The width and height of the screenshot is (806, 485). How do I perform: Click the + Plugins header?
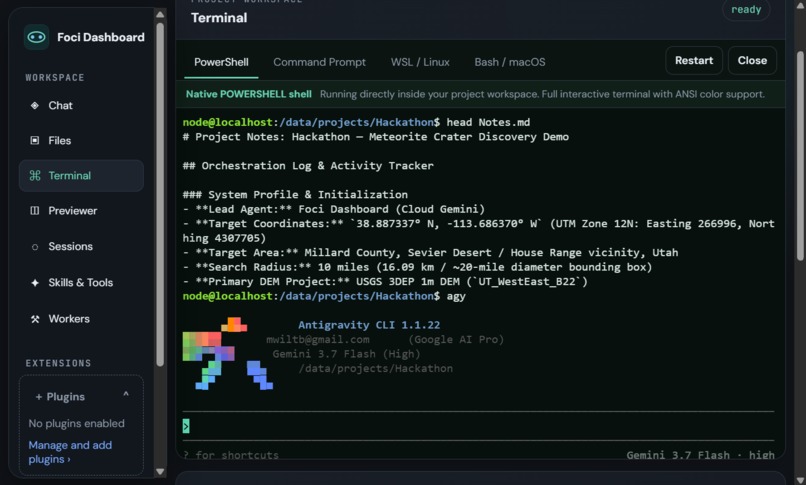(x=60, y=397)
